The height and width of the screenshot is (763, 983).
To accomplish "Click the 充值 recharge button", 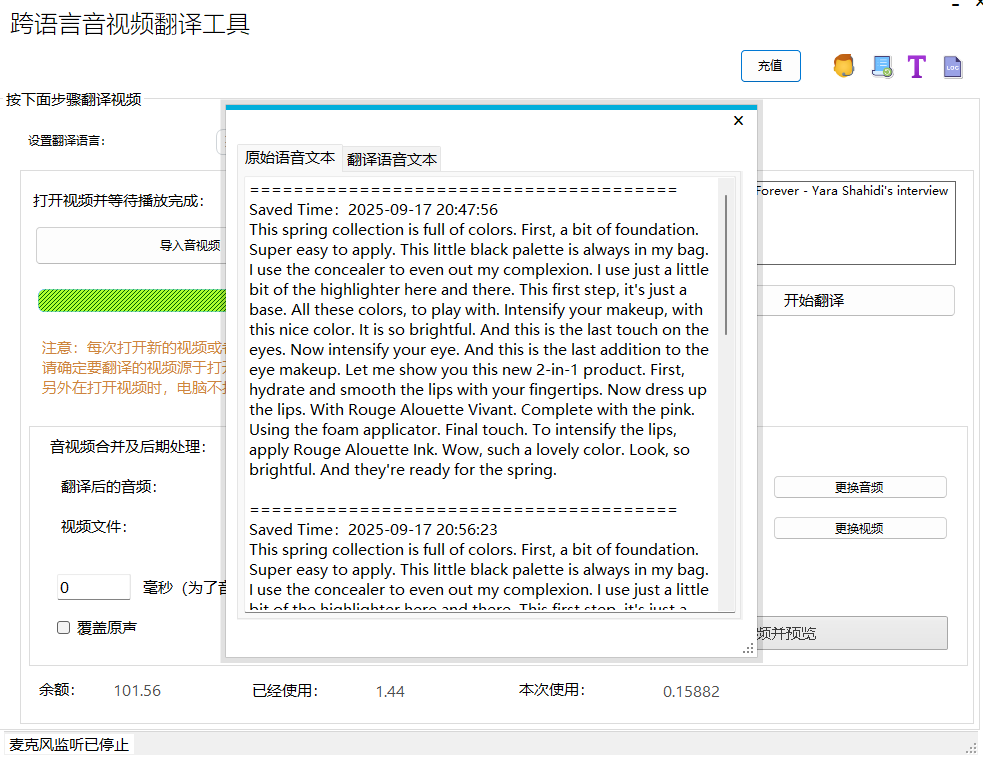I will pyautogui.click(x=770, y=65).
